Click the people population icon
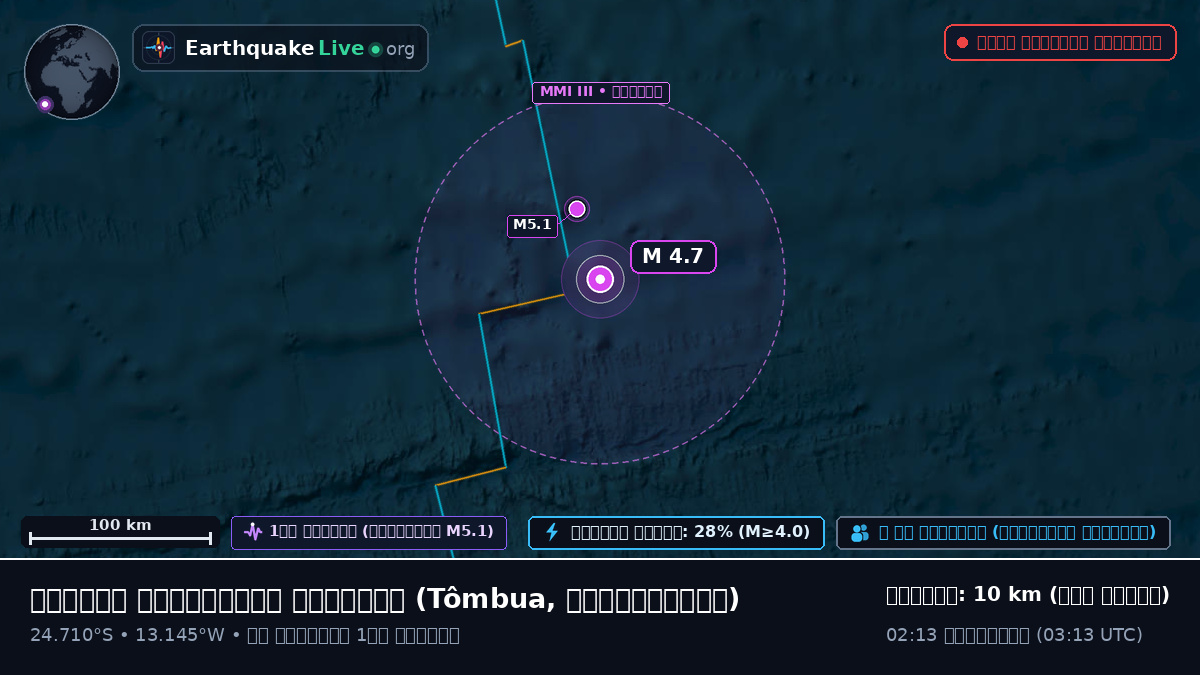Viewport: 1200px width, 675px height. [860, 533]
